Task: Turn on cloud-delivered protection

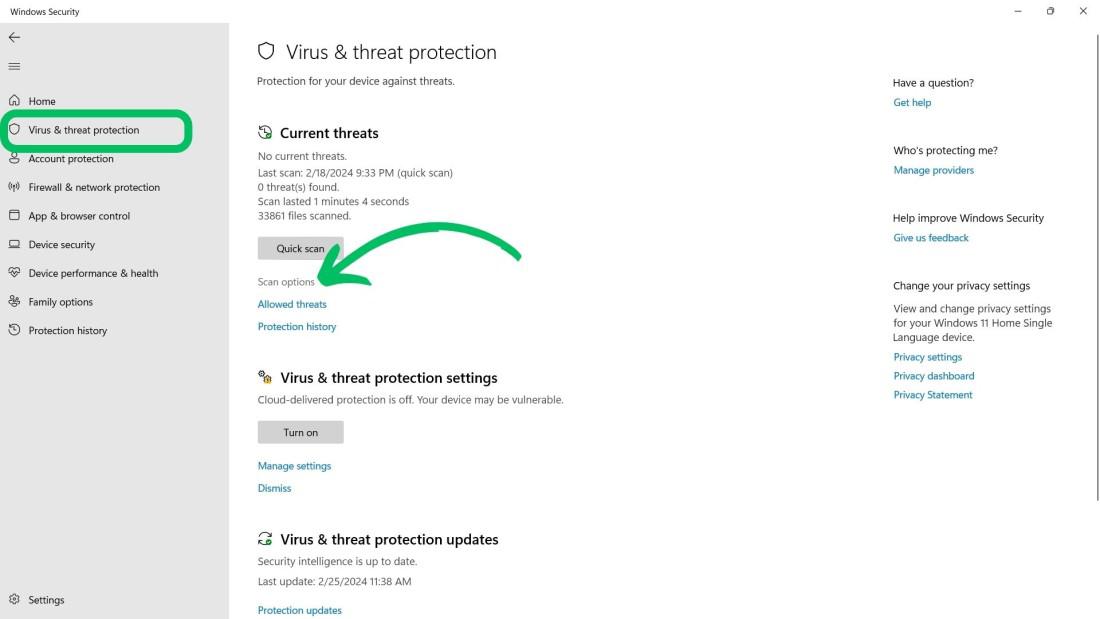Action: (300, 432)
